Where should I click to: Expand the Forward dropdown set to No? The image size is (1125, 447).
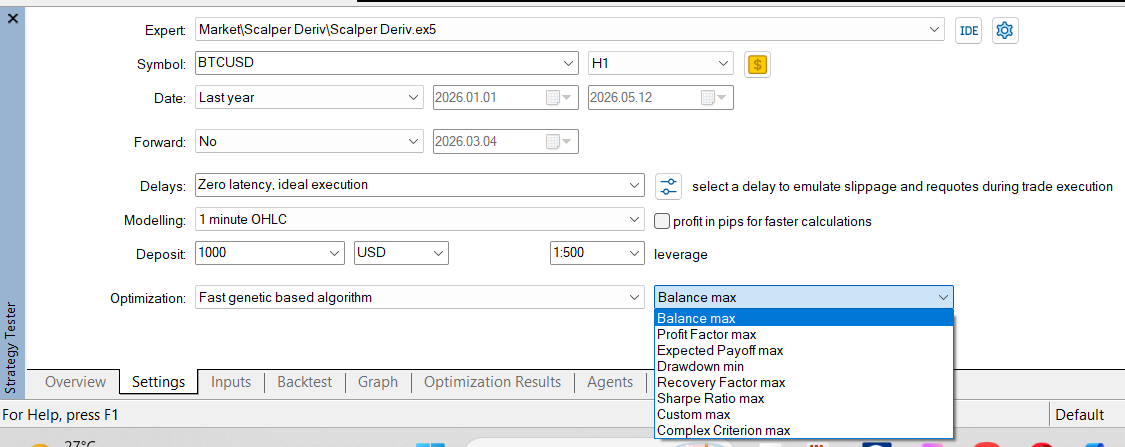(413, 141)
